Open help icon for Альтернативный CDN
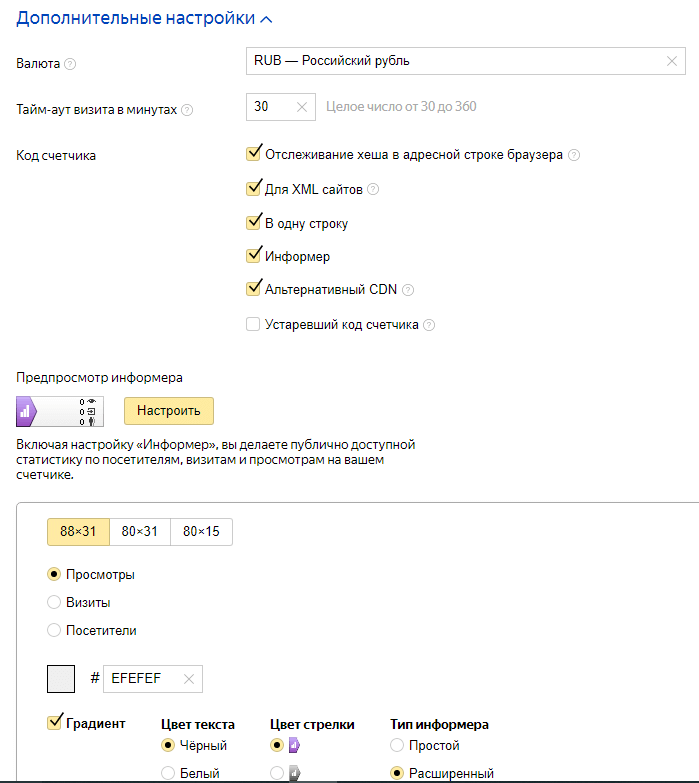The image size is (699, 783). click(408, 290)
